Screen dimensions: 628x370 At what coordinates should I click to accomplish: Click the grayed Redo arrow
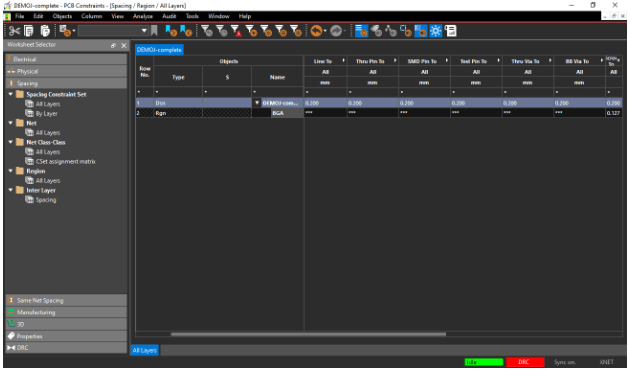(336, 31)
